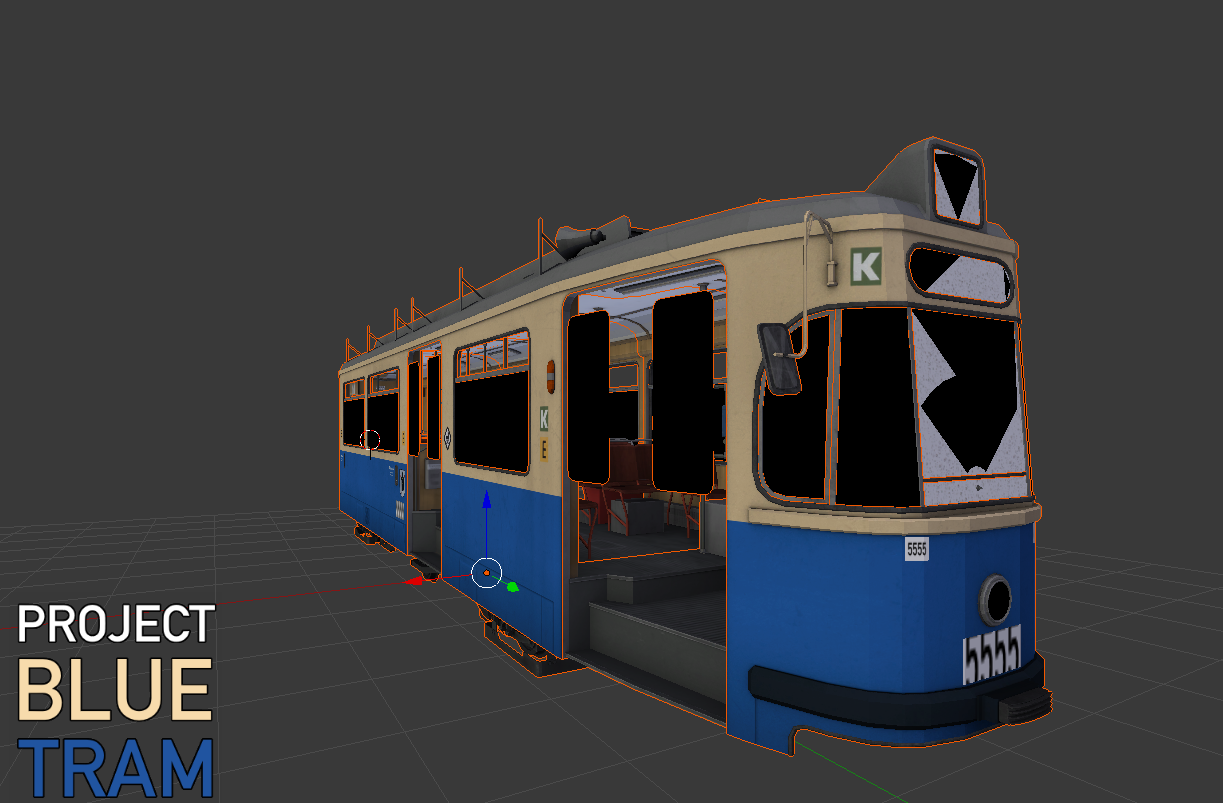Click the red X-axis gizmo arrow
Viewport: 1223px width, 803px height.
point(415,581)
